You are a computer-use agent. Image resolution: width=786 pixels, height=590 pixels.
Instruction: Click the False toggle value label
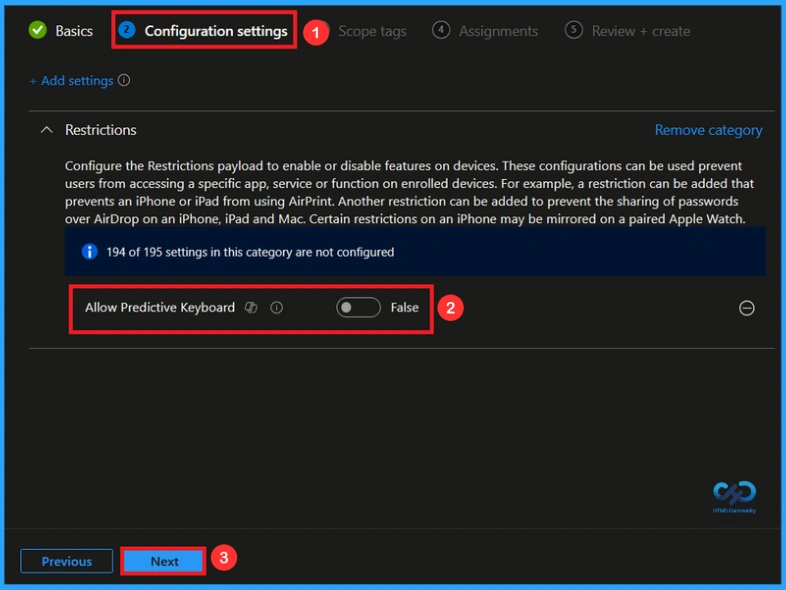405,307
